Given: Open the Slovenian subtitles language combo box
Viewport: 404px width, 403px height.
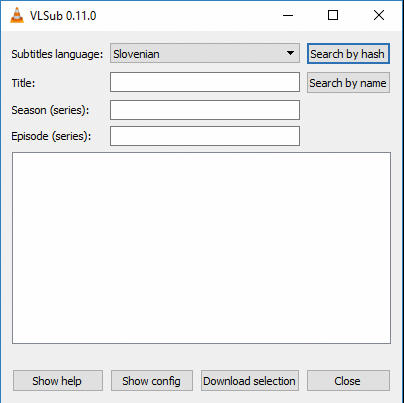Looking at the screenshot, I should point(205,53).
